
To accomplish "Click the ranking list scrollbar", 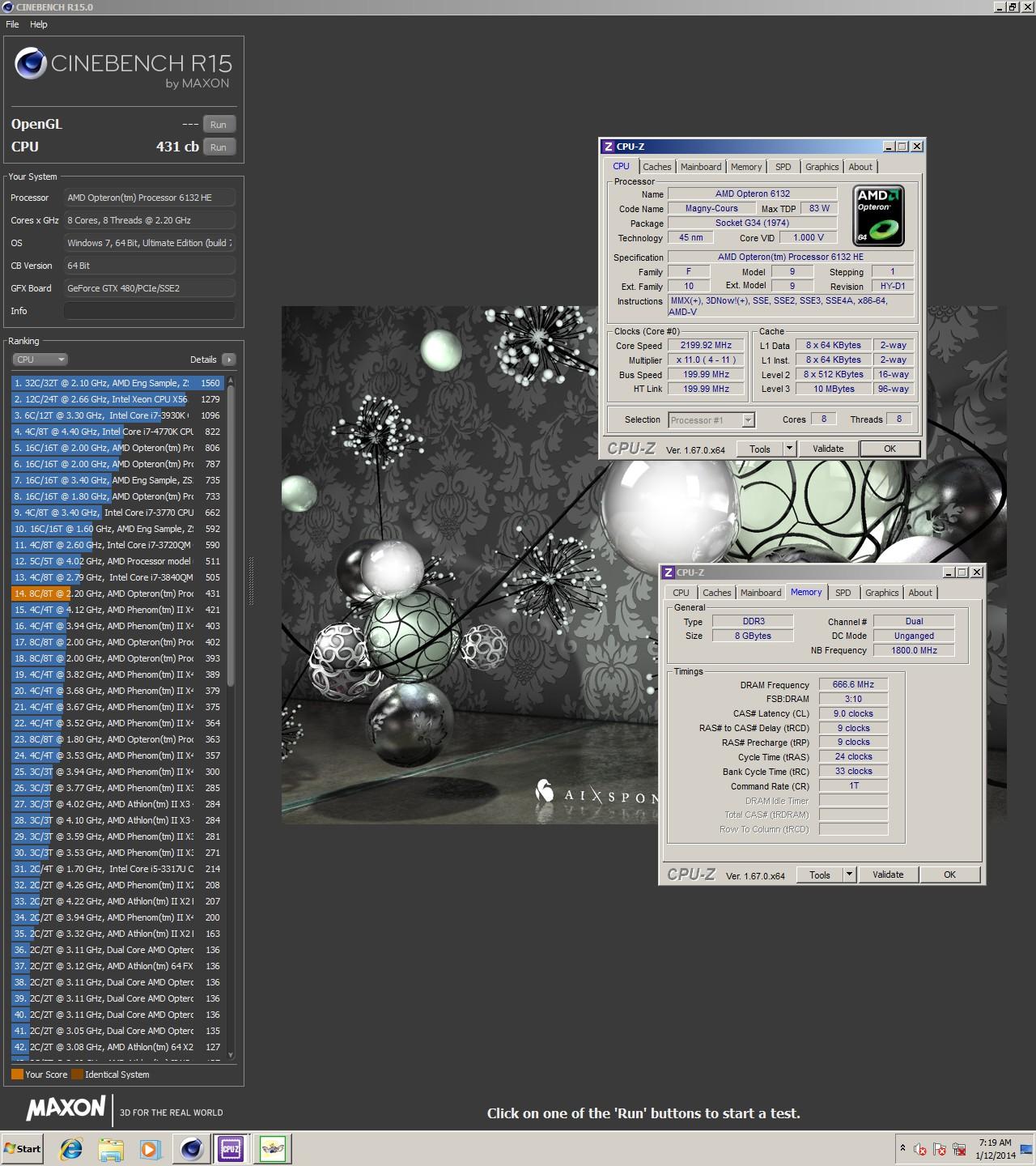I will click(x=231, y=534).
